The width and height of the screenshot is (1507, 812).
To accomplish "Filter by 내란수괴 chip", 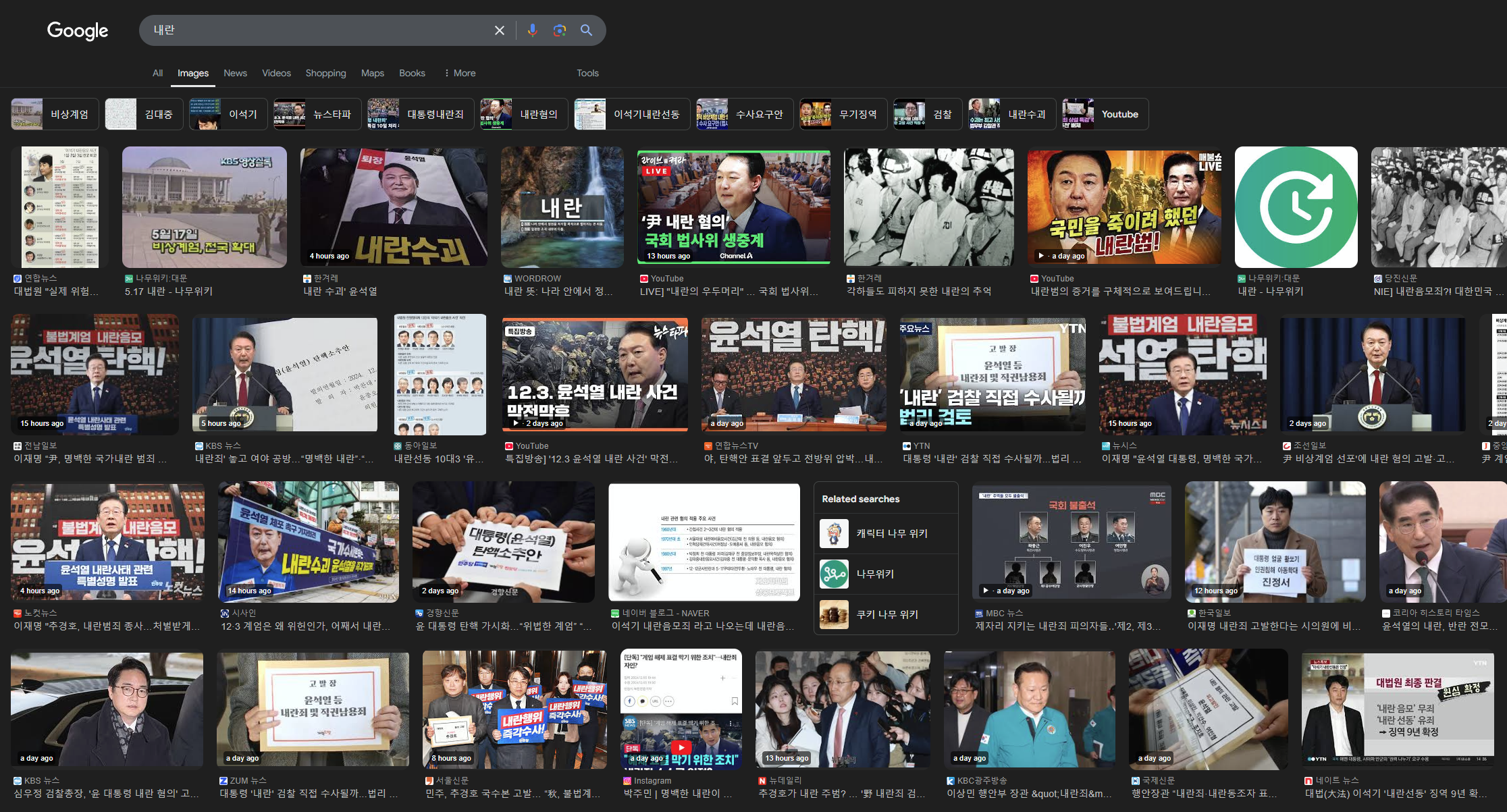I will (x=1011, y=114).
